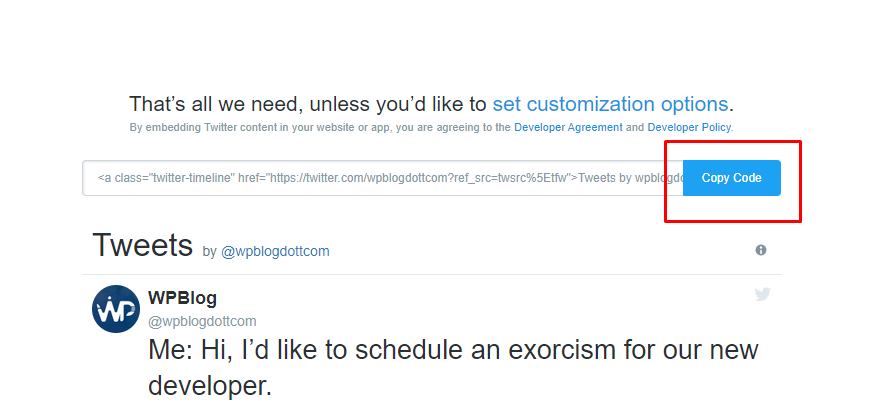Click the word developer. ending the tweet

coord(209,387)
